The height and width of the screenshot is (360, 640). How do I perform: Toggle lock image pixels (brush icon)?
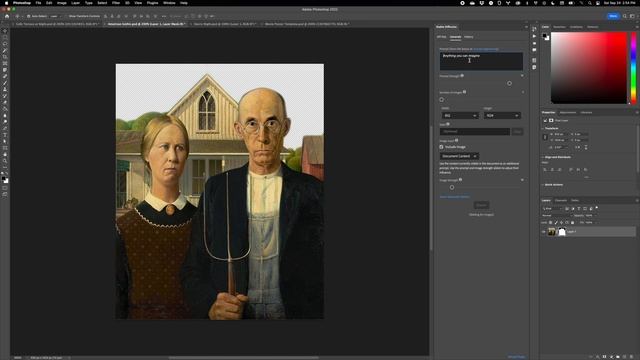[x=556, y=222]
